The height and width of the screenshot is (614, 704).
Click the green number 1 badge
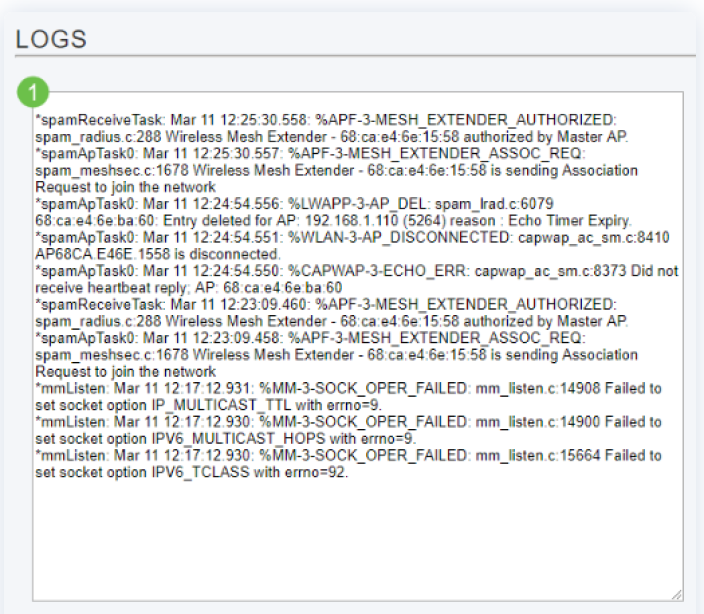[x=35, y=93]
